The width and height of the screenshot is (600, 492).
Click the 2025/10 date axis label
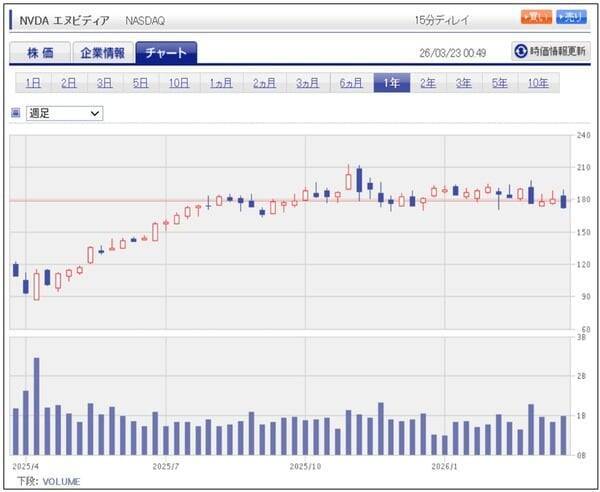(305, 466)
